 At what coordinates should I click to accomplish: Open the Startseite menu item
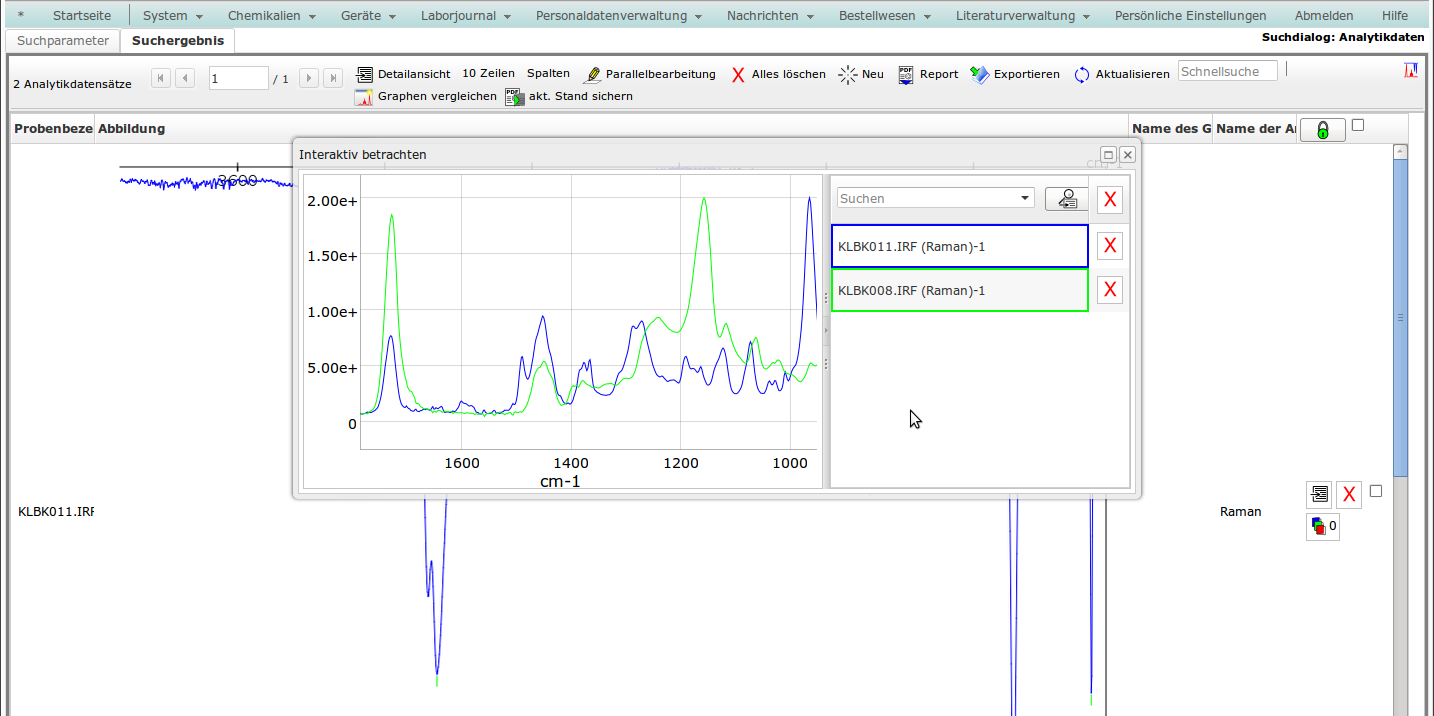click(x=82, y=16)
